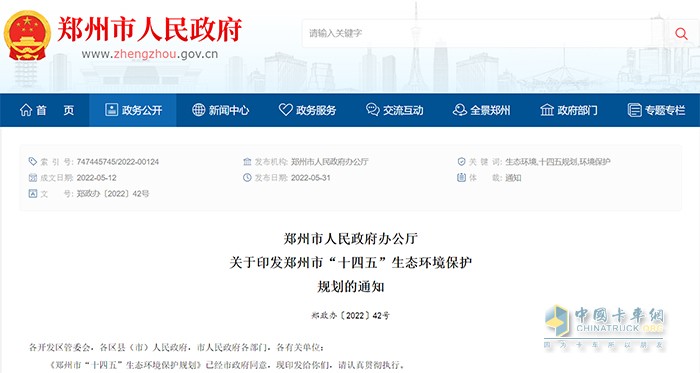Open 政务服务 menu item
This screenshot has width=700, height=373.
tap(316, 110)
